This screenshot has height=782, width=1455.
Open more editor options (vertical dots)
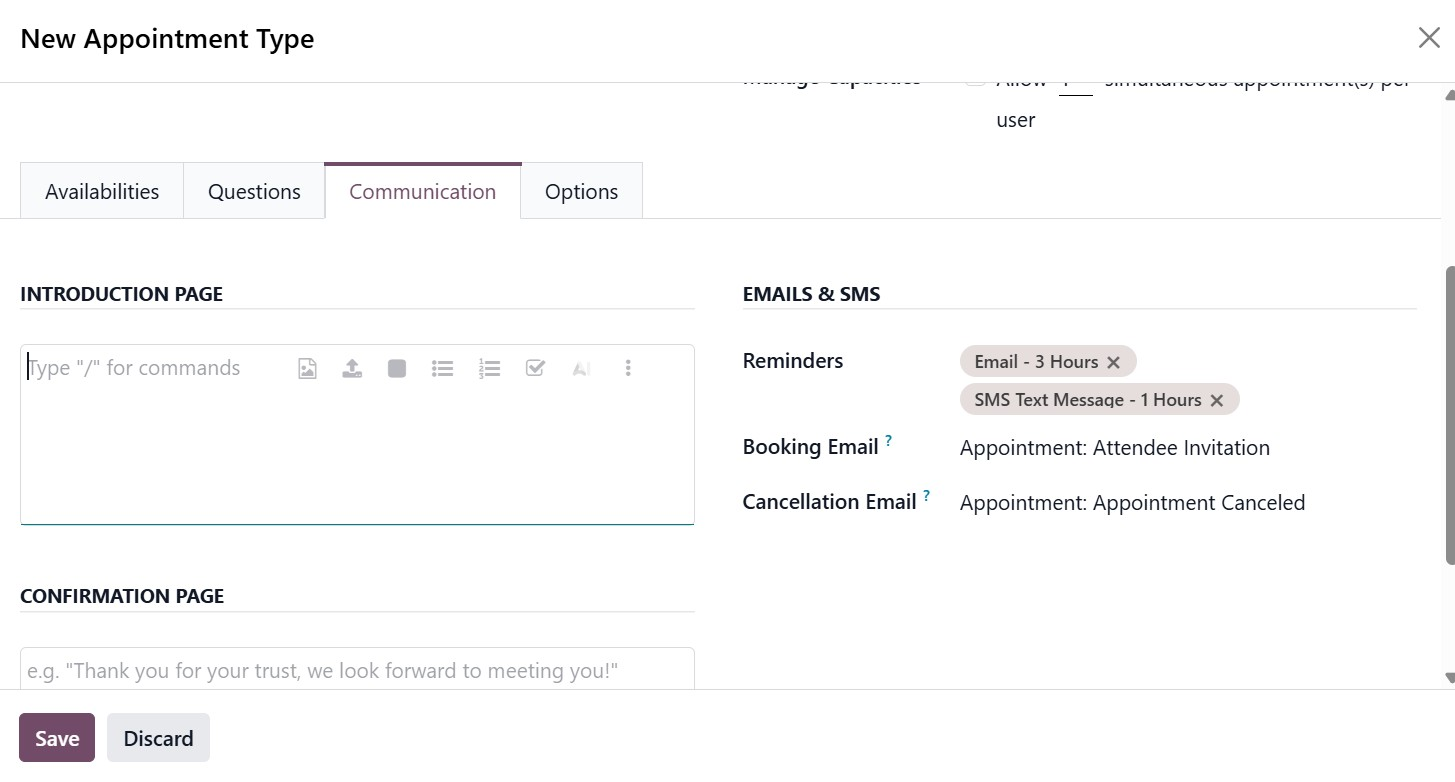coord(628,369)
